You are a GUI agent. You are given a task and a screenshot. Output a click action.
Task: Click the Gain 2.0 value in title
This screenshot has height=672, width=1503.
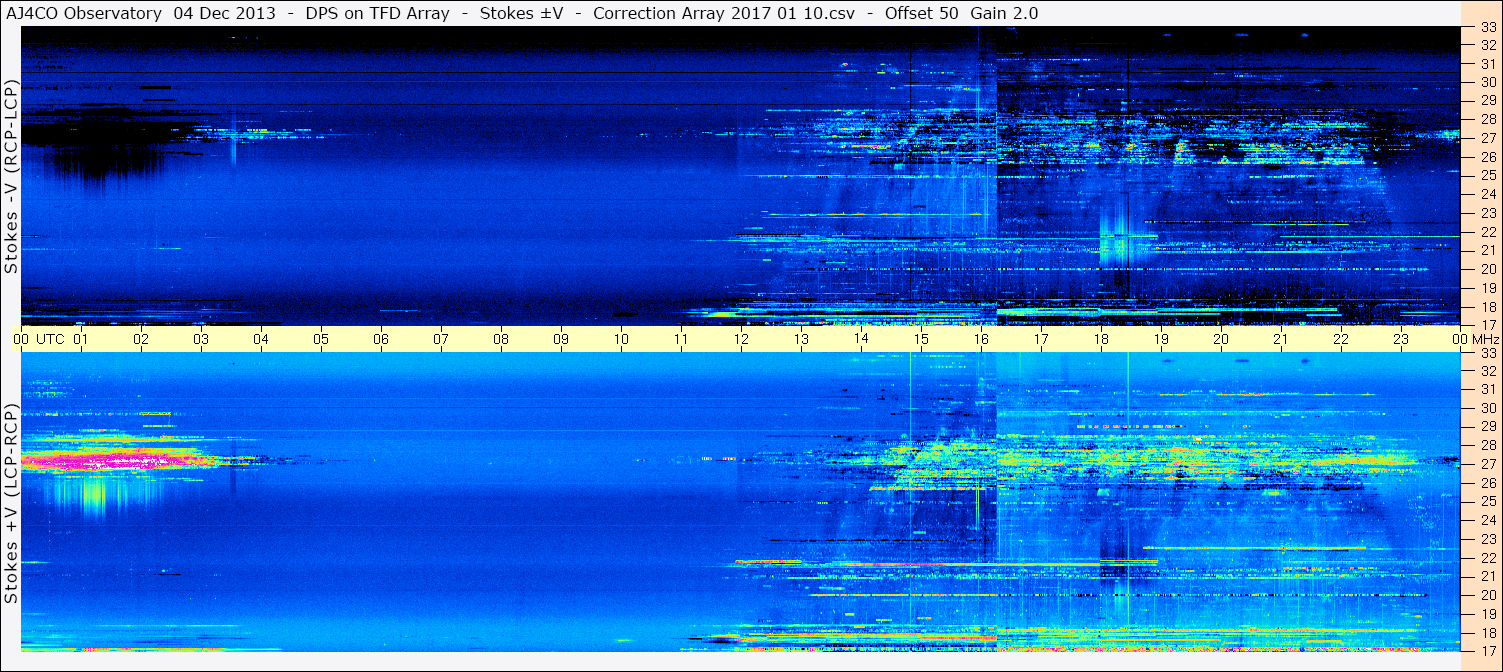coord(1003,13)
